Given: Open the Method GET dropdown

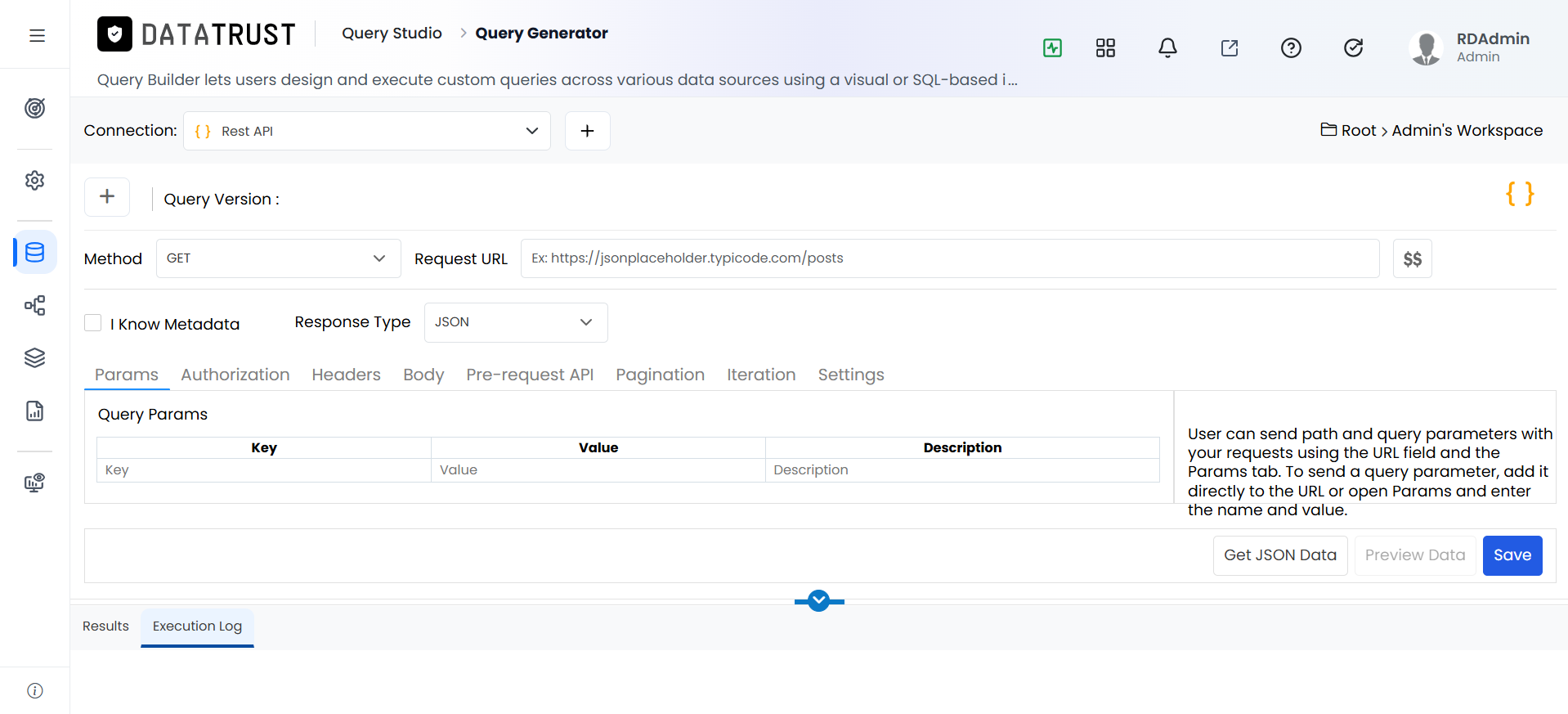Looking at the screenshot, I should coord(279,258).
